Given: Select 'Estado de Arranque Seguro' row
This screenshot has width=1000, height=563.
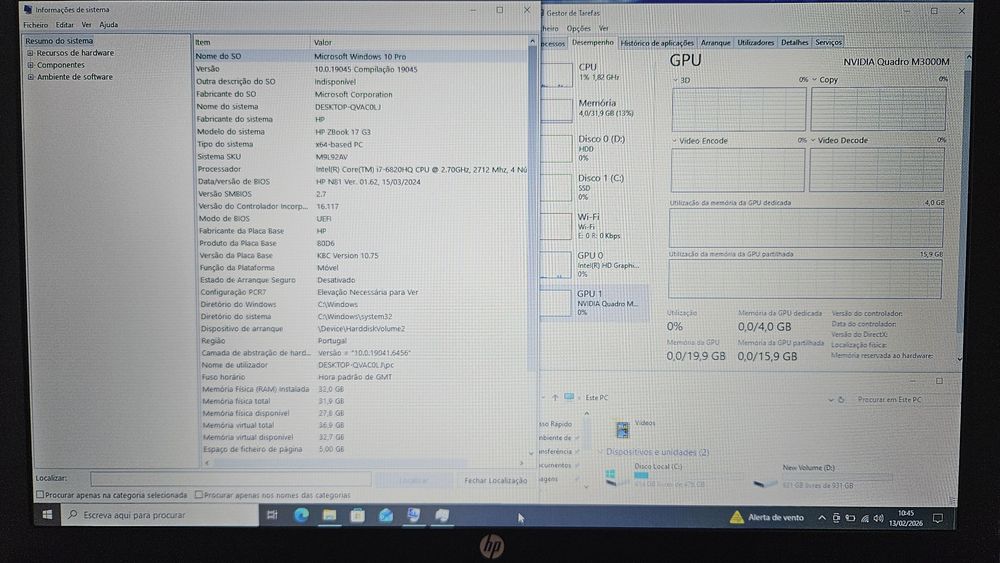Looking at the screenshot, I should click(363, 280).
